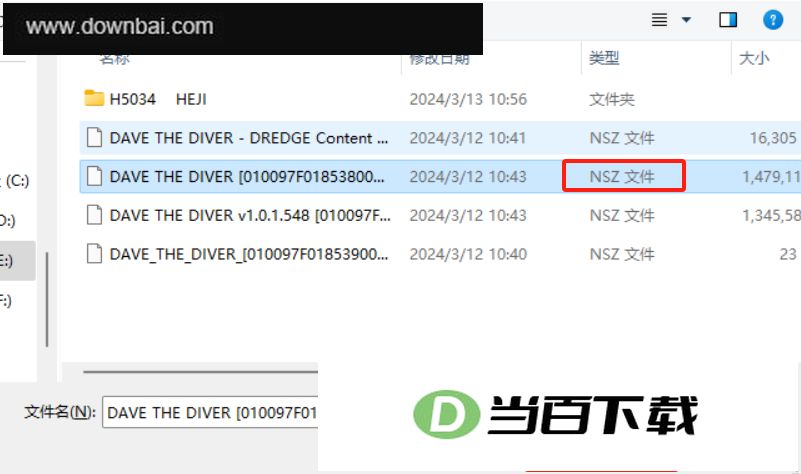Sort by the 类型 column header
The image size is (801, 474).
coord(604,58)
